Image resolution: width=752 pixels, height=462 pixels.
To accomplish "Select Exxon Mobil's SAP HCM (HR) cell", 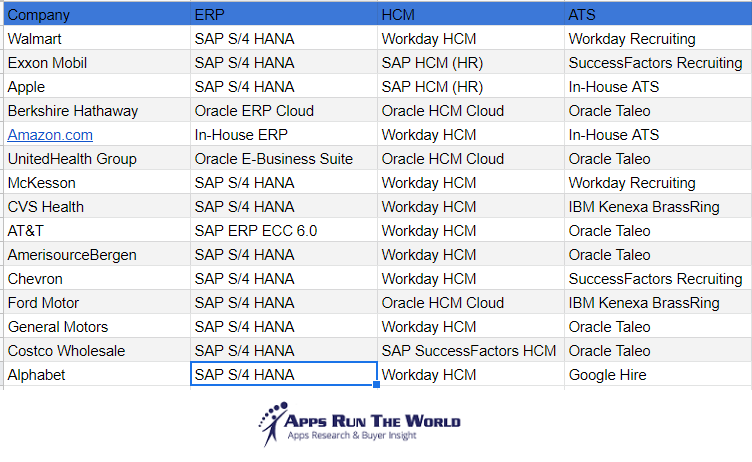I will point(471,62).
